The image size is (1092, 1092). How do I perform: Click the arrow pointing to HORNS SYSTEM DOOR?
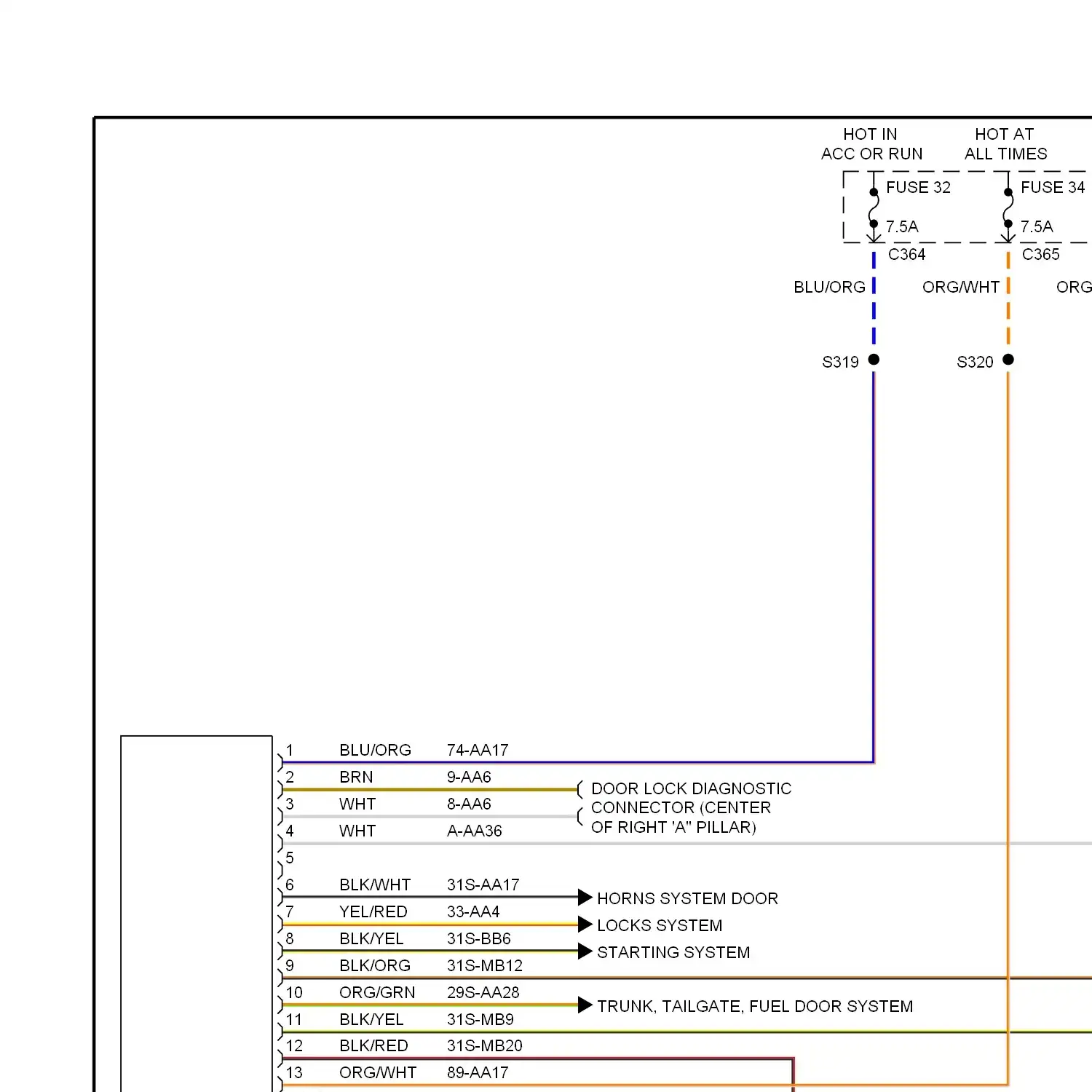click(x=585, y=897)
